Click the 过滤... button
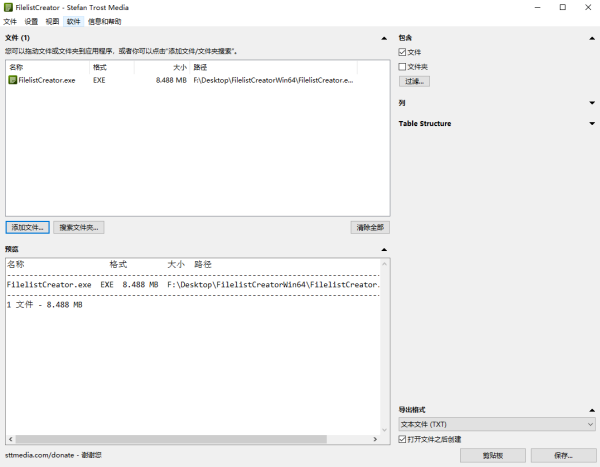600x467 pixels. click(x=414, y=81)
